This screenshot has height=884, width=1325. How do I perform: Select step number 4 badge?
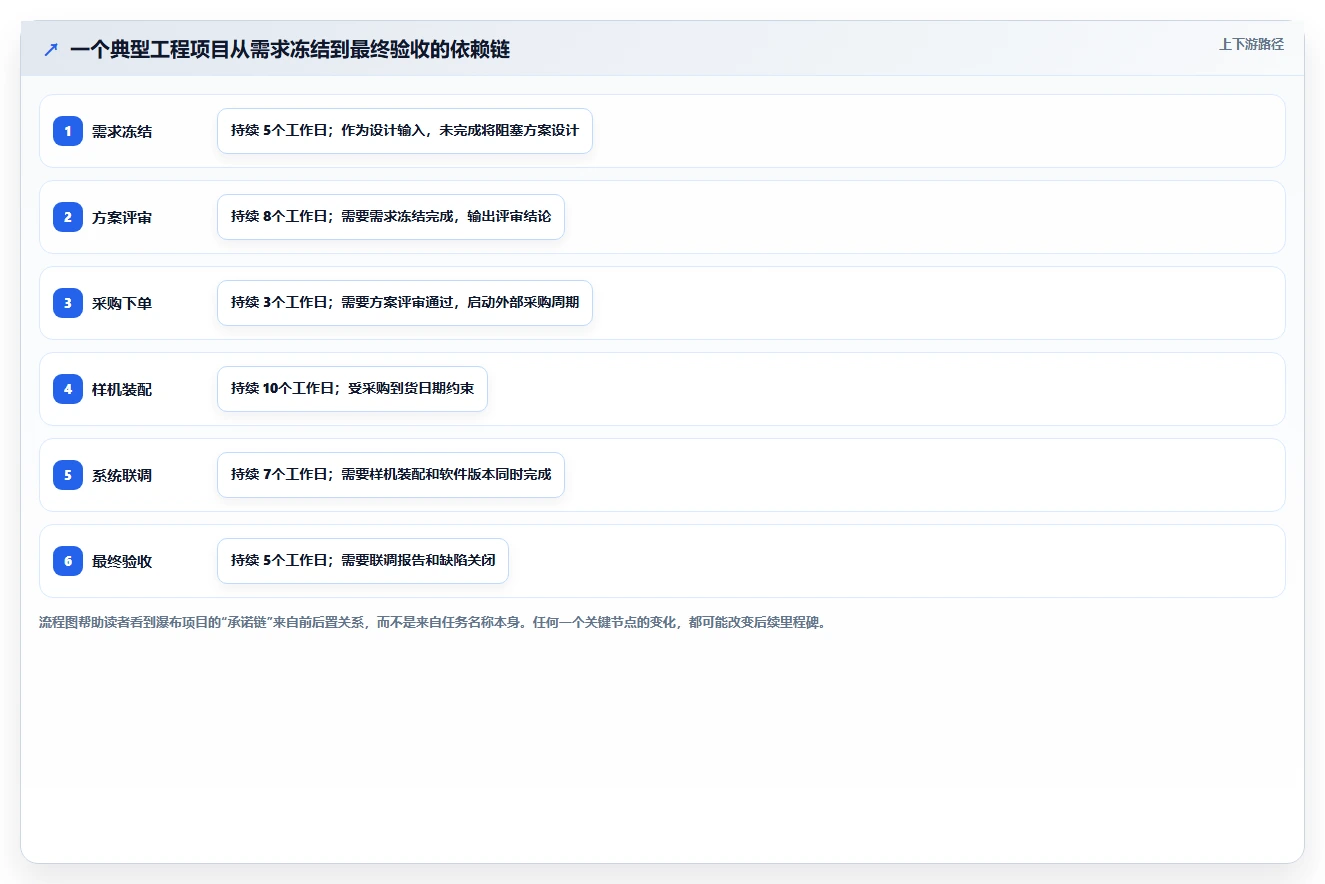click(x=68, y=389)
